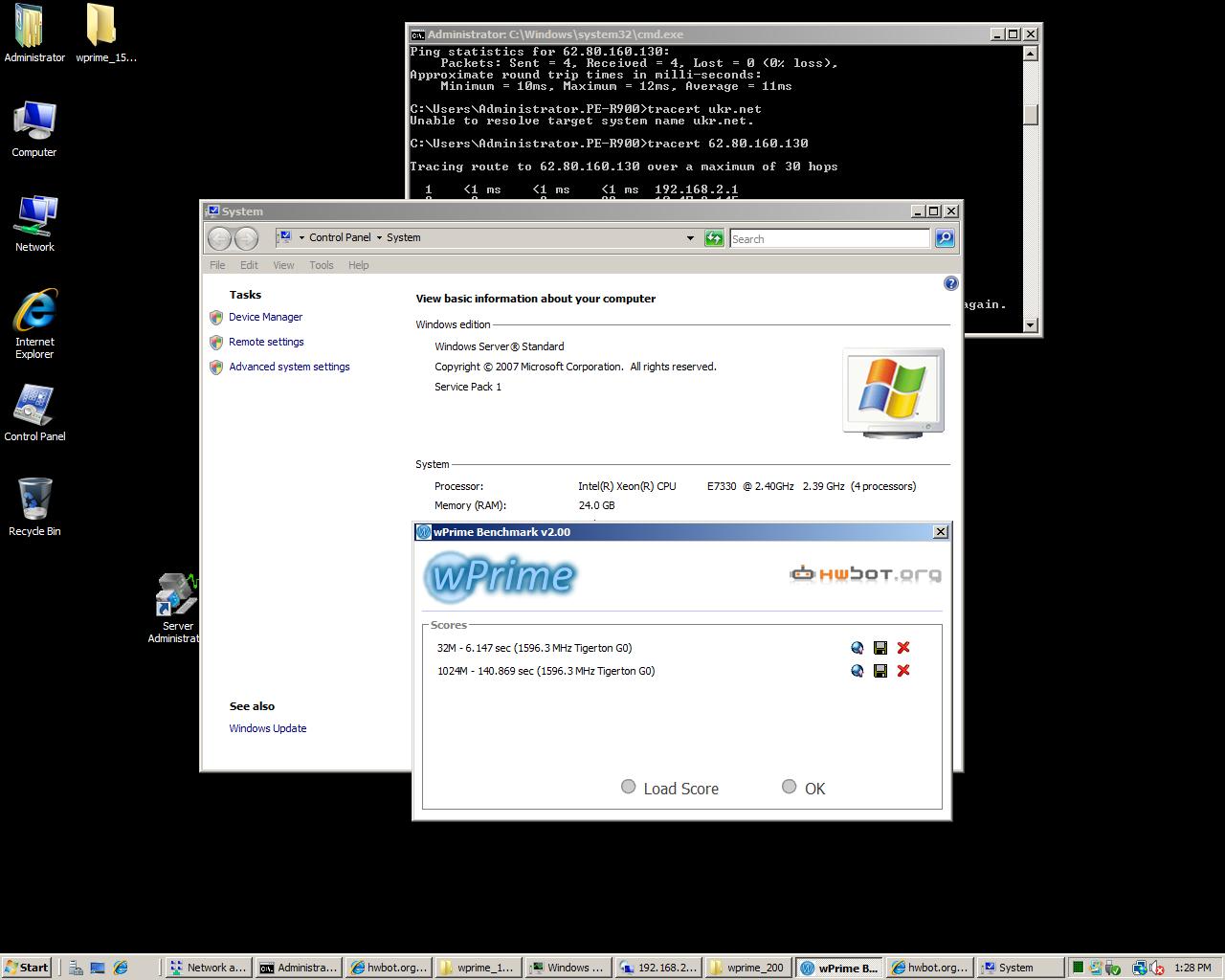Select the 1024M - 140.869 sec score row

(546, 671)
